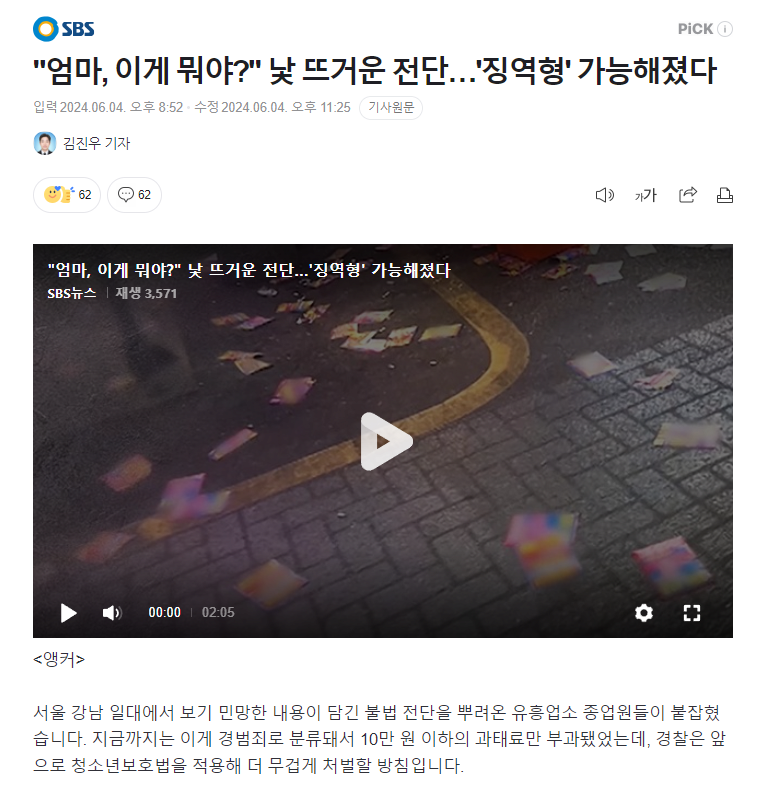Click the reporter's profile photo
Screen dimensions: 772x796
pos(45,143)
